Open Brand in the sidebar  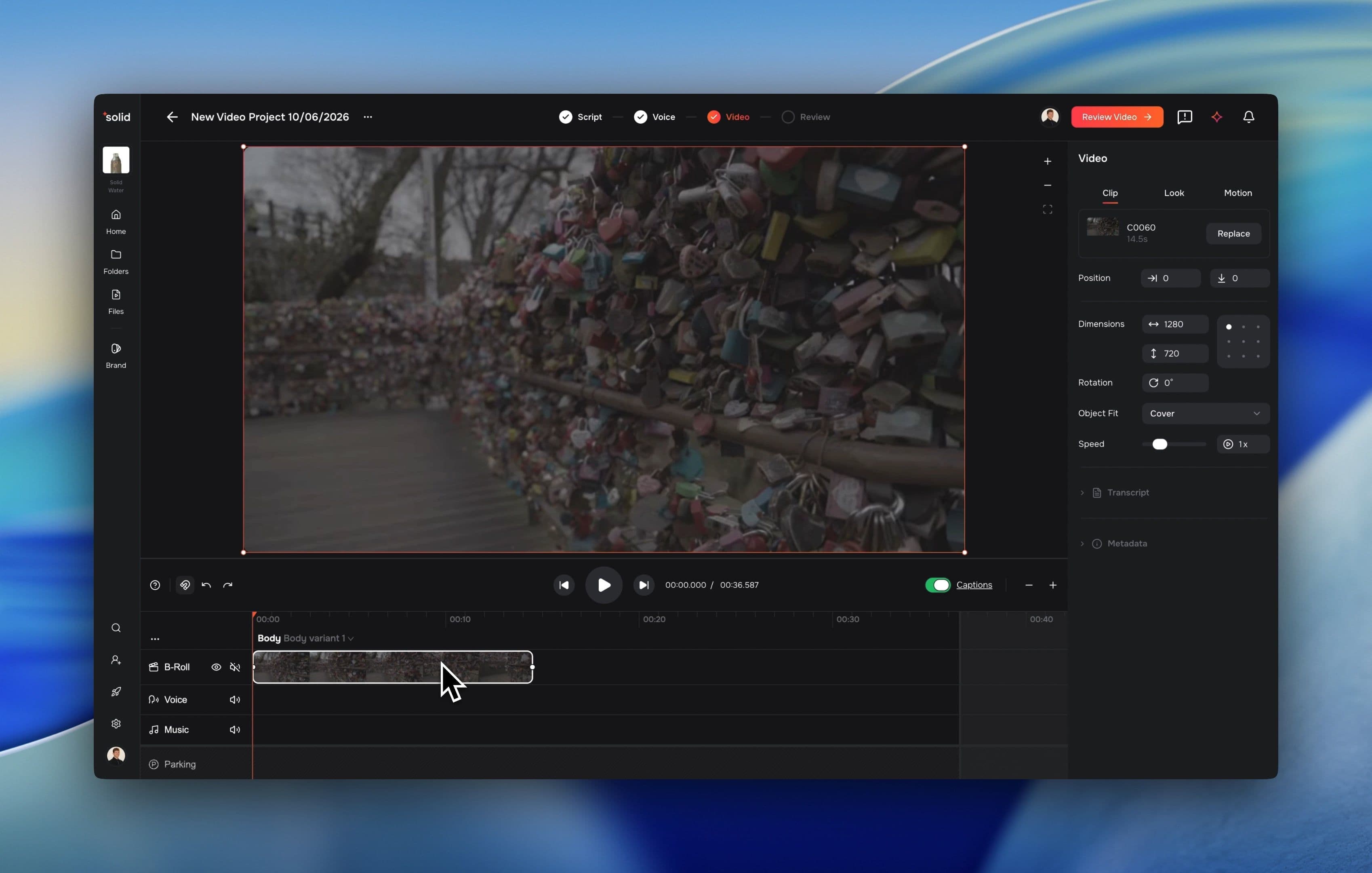pos(116,356)
